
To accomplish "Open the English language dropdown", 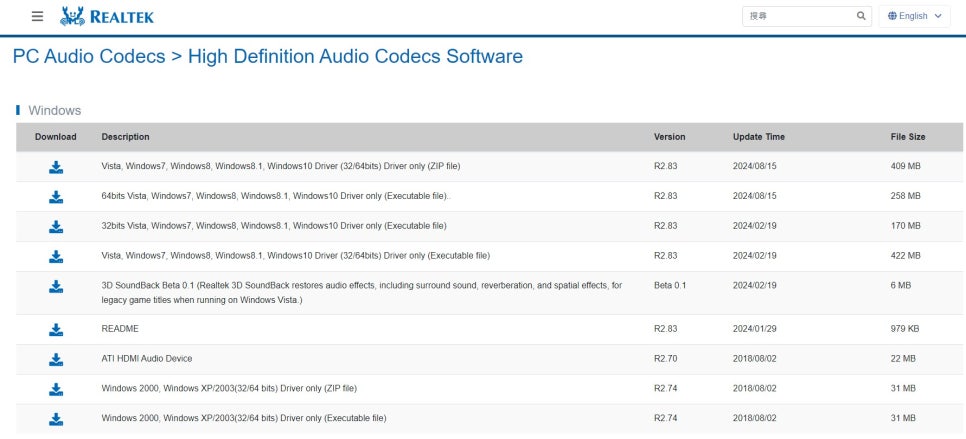I will (x=915, y=17).
